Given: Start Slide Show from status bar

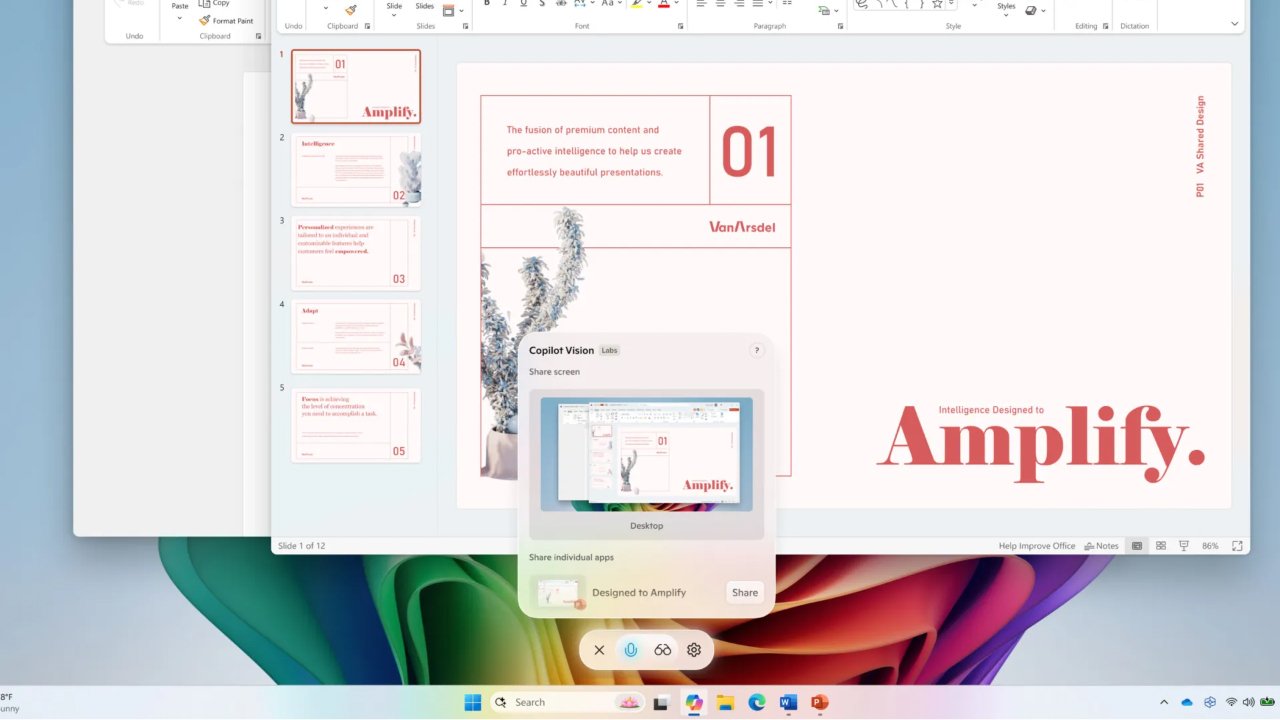Looking at the screenshot, I should (x=1184, y=546).
